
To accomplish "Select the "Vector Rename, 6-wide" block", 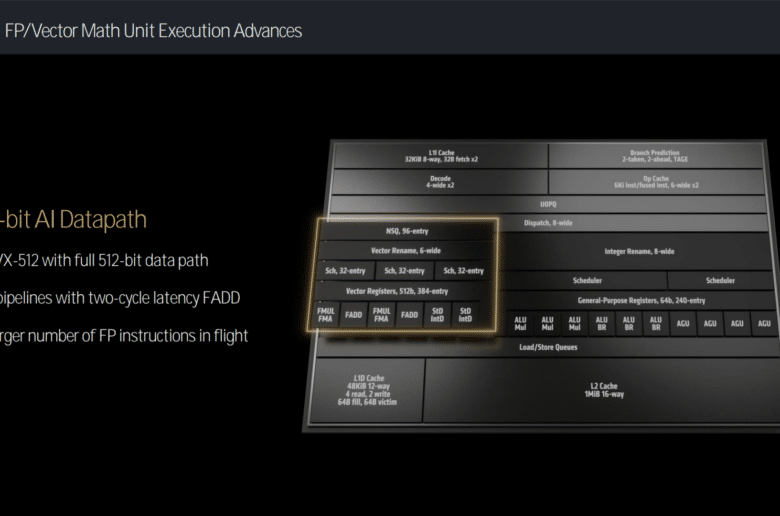I will pos(405,251).
